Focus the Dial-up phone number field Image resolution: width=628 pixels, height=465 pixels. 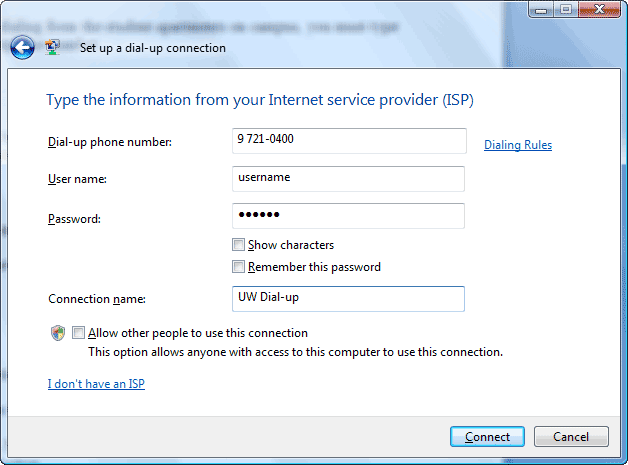pyautogui.click(x=349, y=141)
